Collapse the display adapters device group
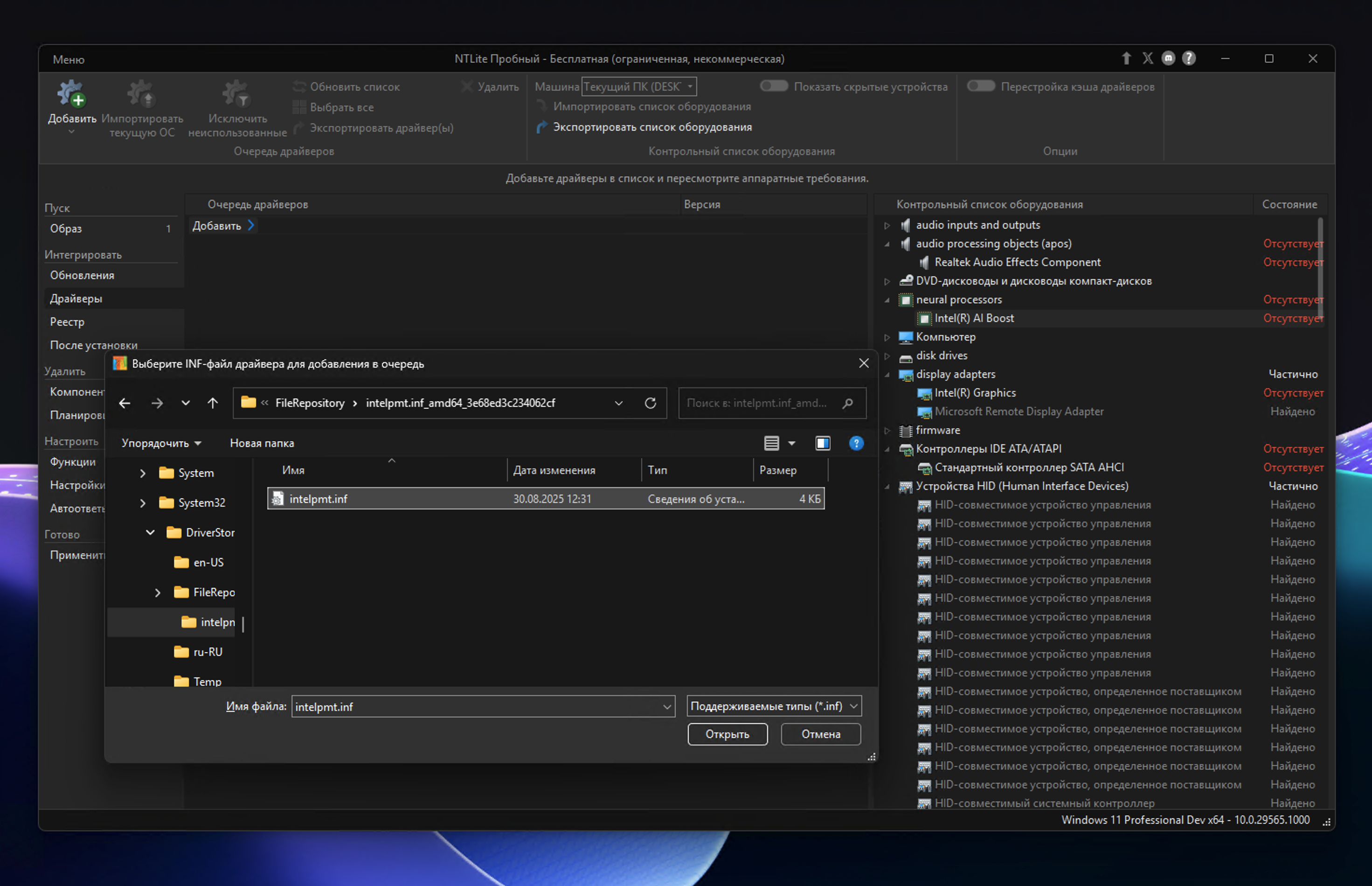 coord(887,375)
